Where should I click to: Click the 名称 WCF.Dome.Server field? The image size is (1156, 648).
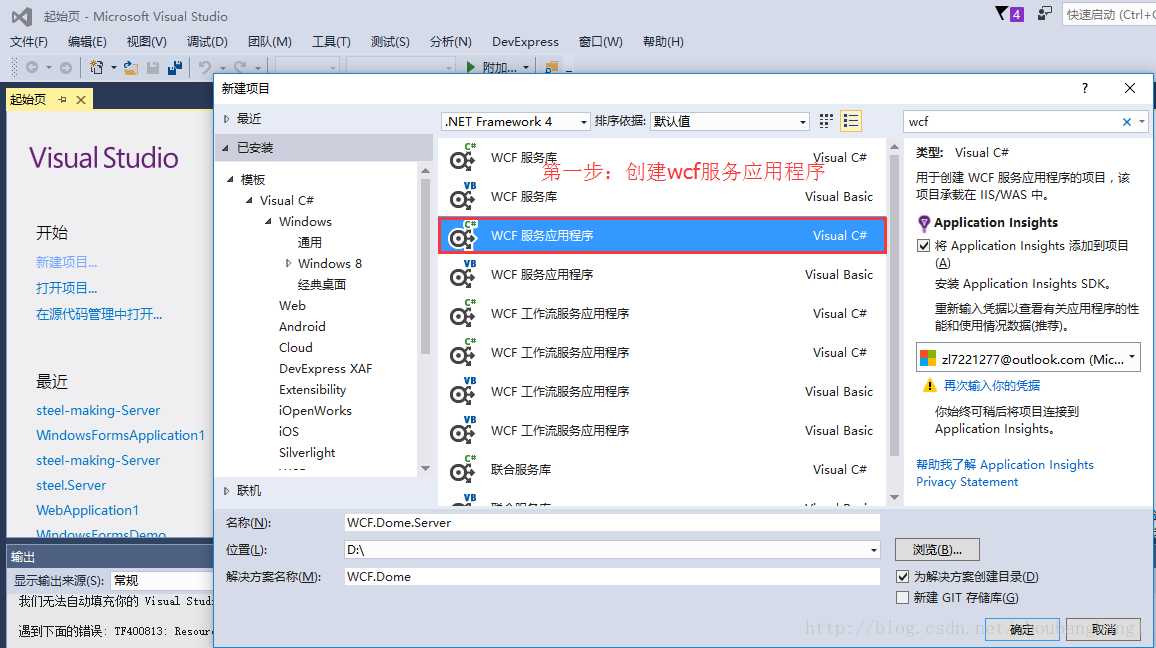coord(612,523)
